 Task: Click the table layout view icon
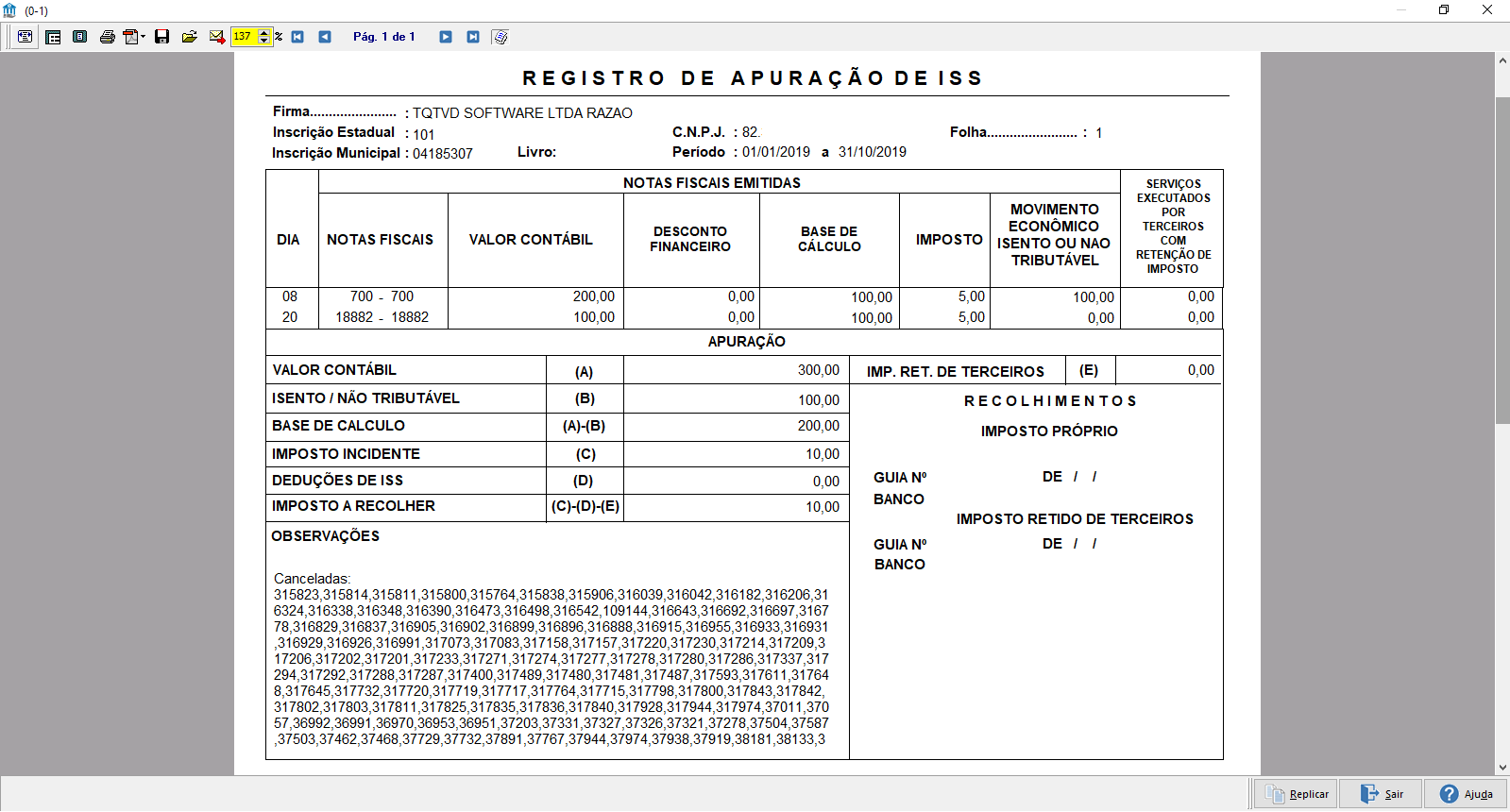[53, 37]
